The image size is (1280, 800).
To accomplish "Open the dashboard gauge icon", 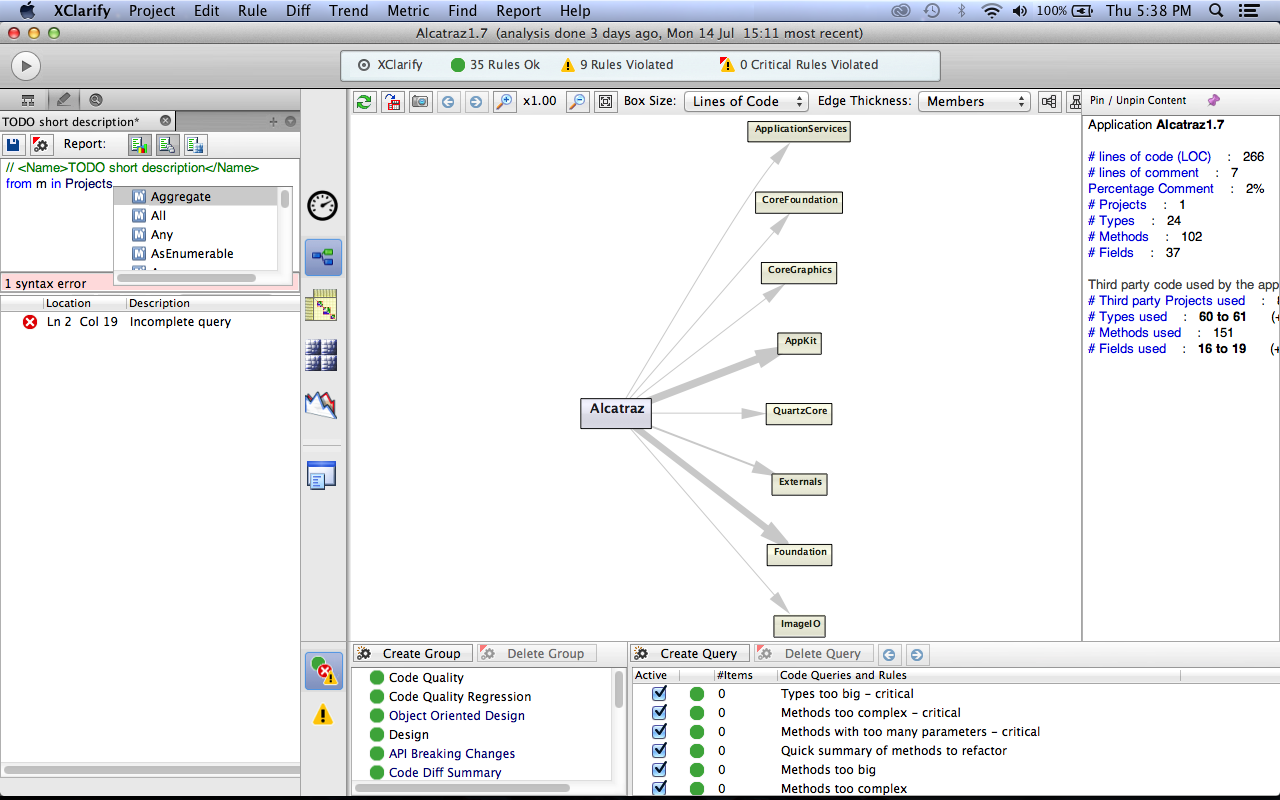I will click(322, 206).
